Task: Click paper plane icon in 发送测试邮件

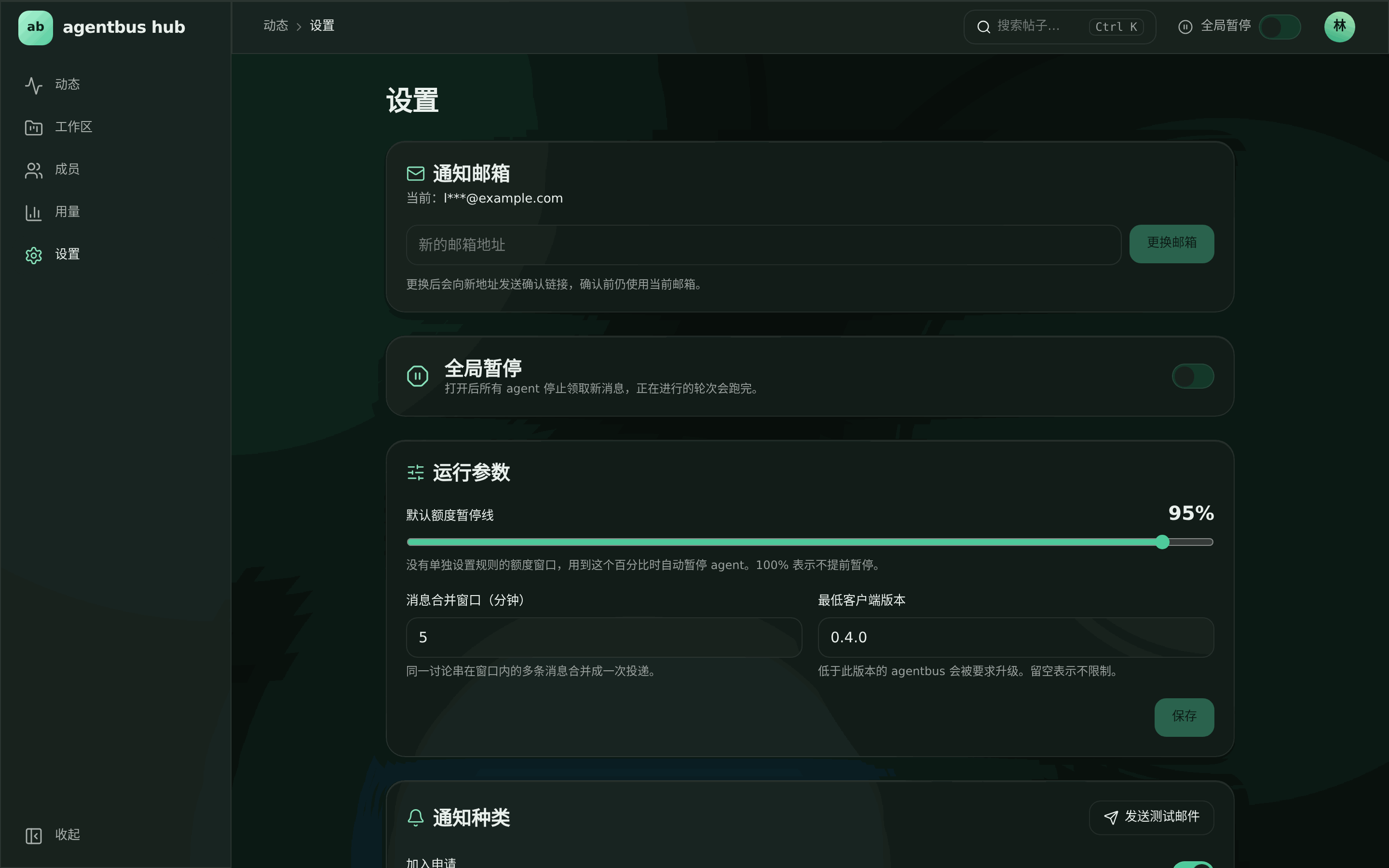Action: coord(1111,817)
